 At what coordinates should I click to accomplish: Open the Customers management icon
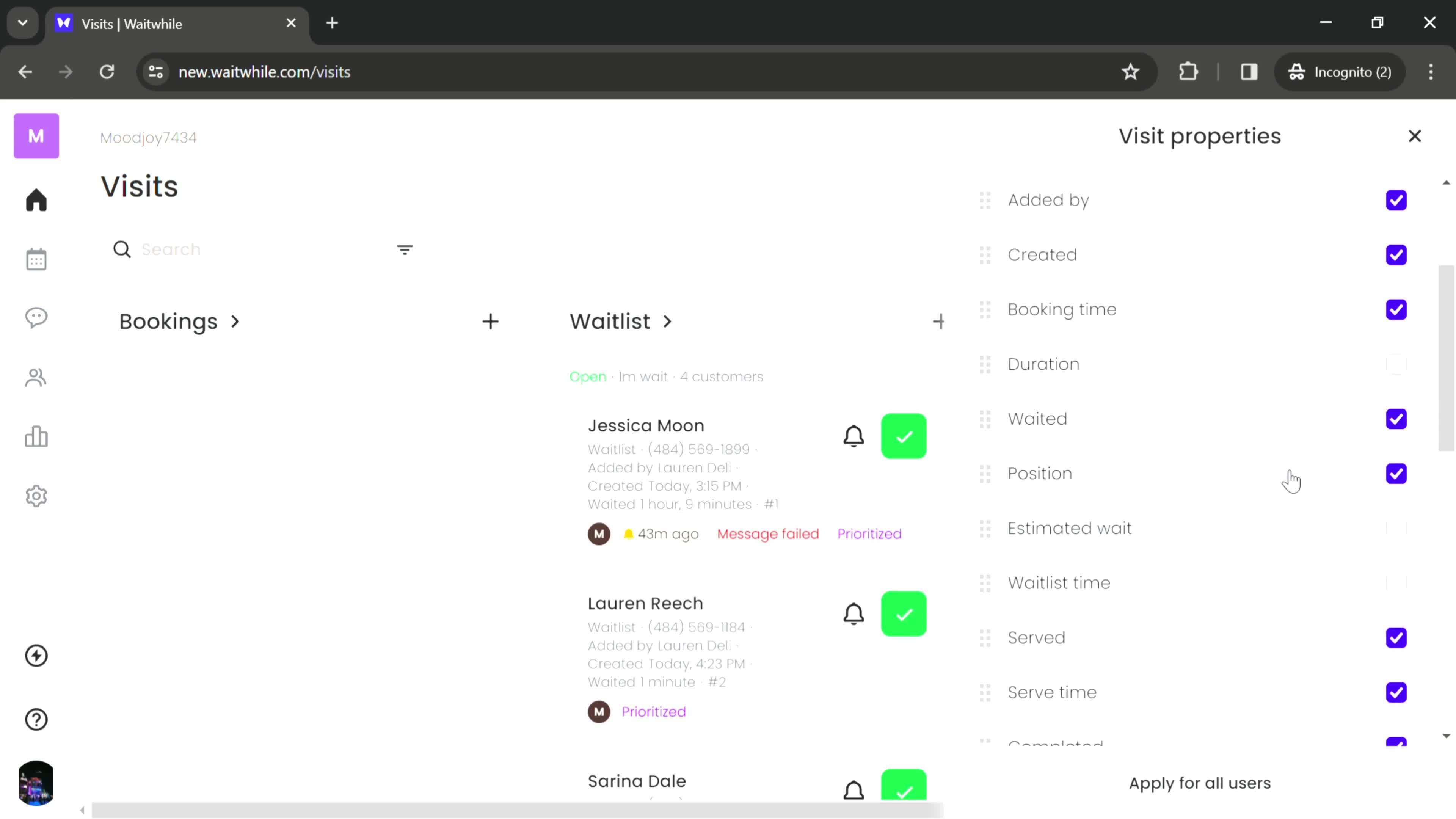tap(36, 378)
